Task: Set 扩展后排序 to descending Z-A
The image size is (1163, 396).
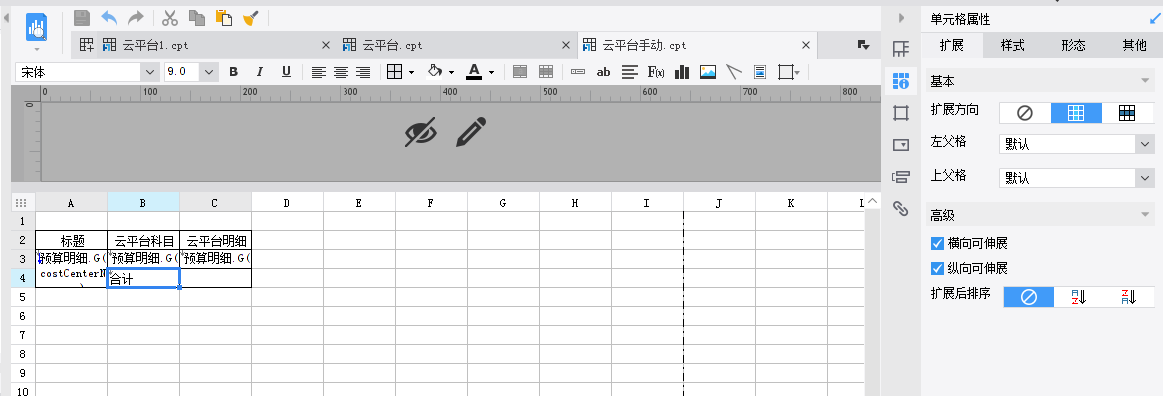Action: (x=1129, y=297)
